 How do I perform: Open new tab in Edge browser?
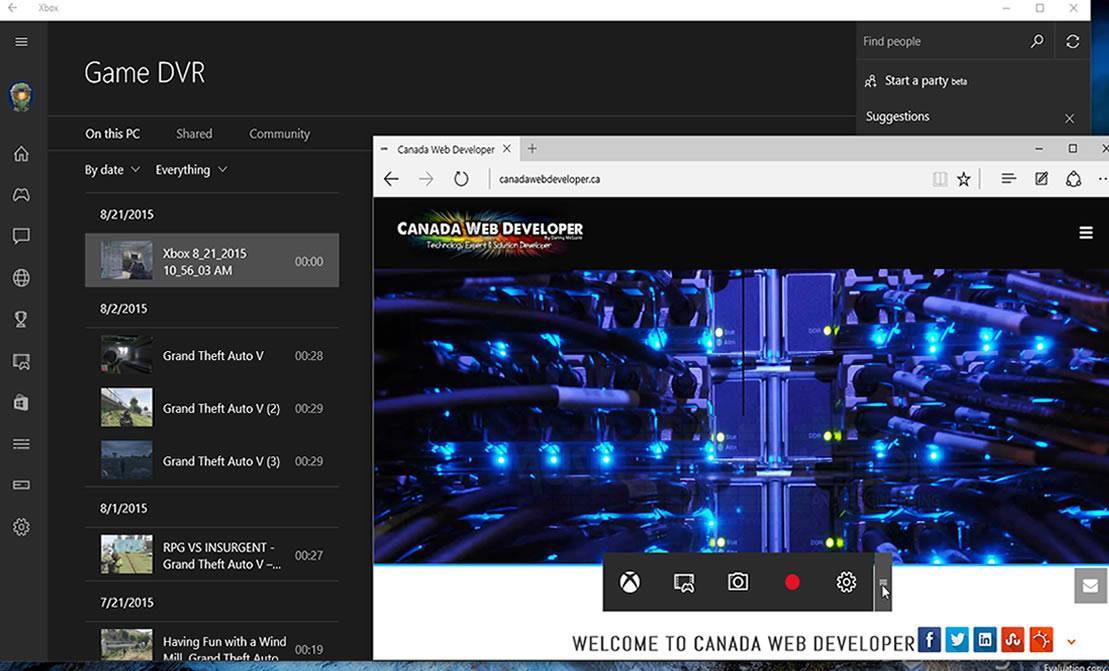[532, 148]
